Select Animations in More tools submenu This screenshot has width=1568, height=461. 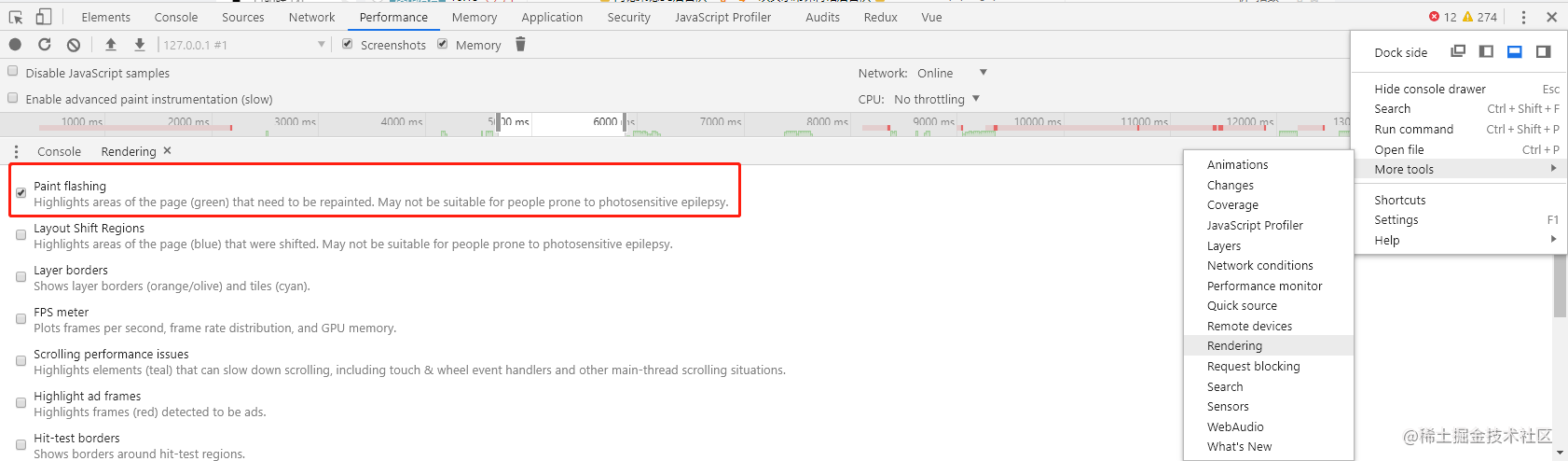point(1268,164)
